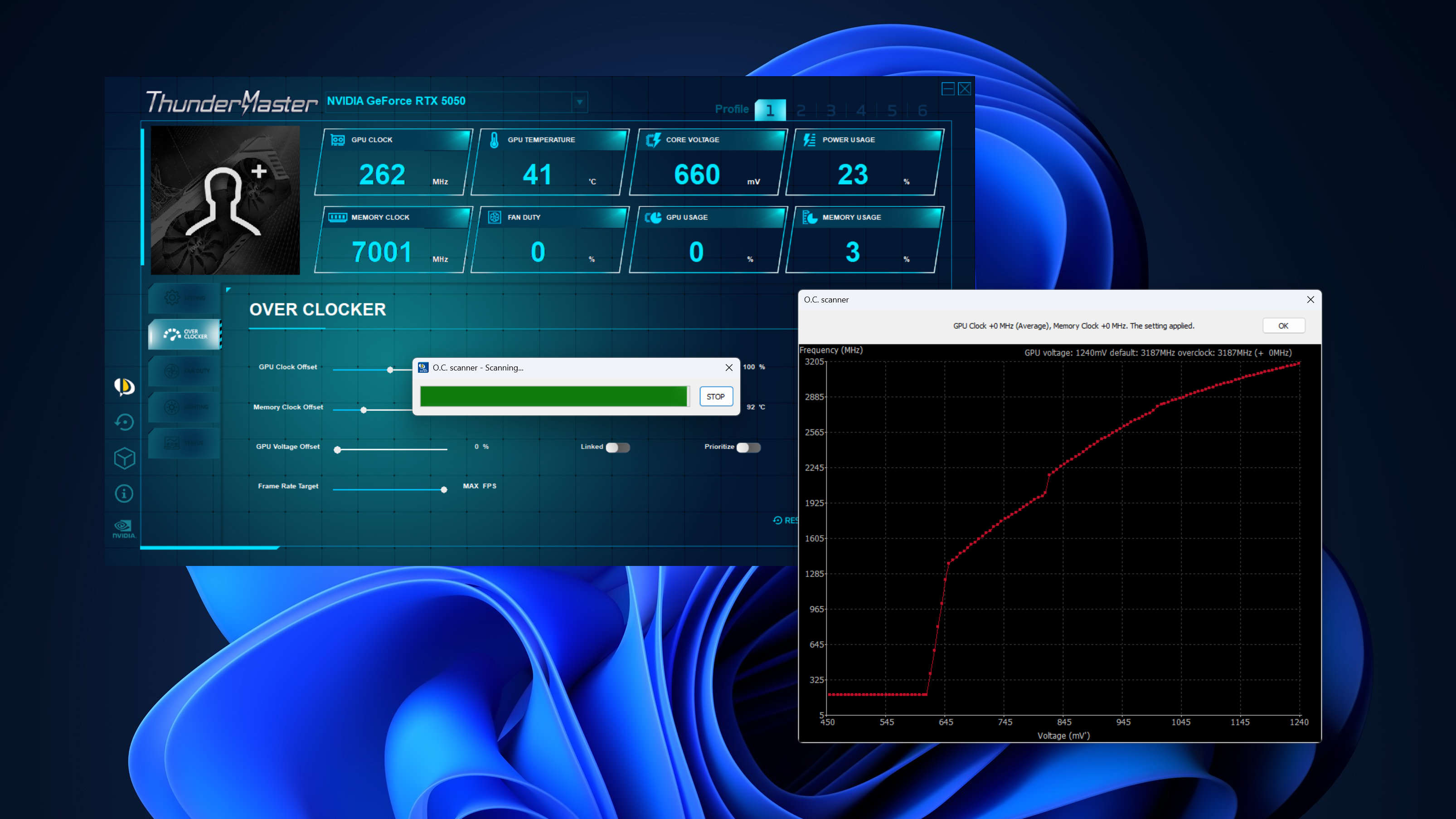1456x819 pixels.
Task: Toggle the Prioritize switch
Action: tap(749, 448)
